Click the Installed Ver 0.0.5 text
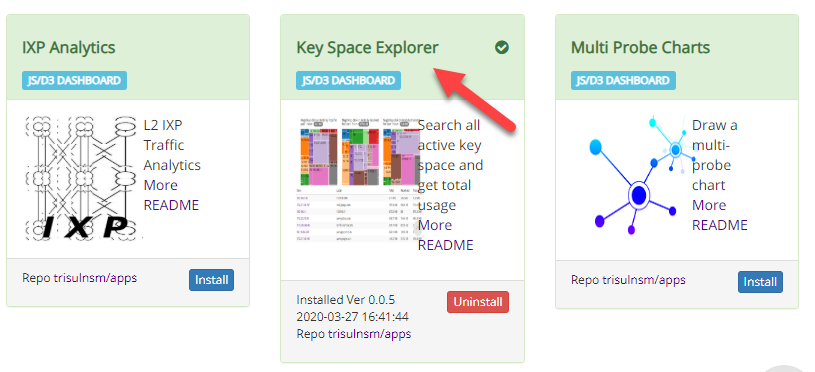815x372 pixels. click(346, 300)
